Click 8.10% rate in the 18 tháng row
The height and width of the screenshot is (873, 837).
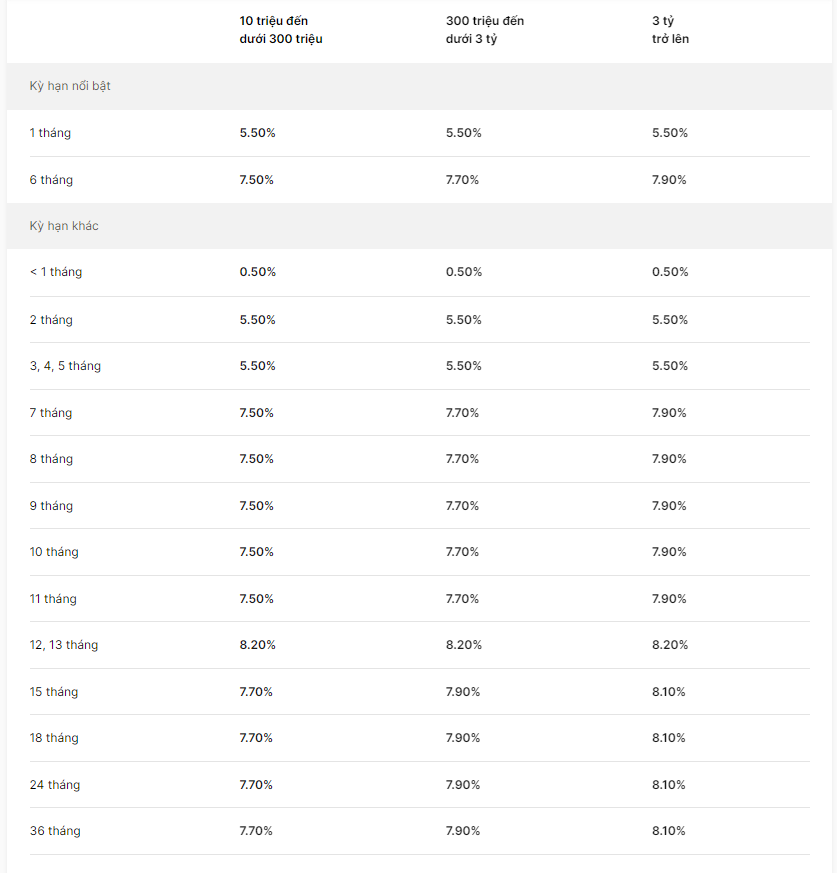(x=669, y=738)
